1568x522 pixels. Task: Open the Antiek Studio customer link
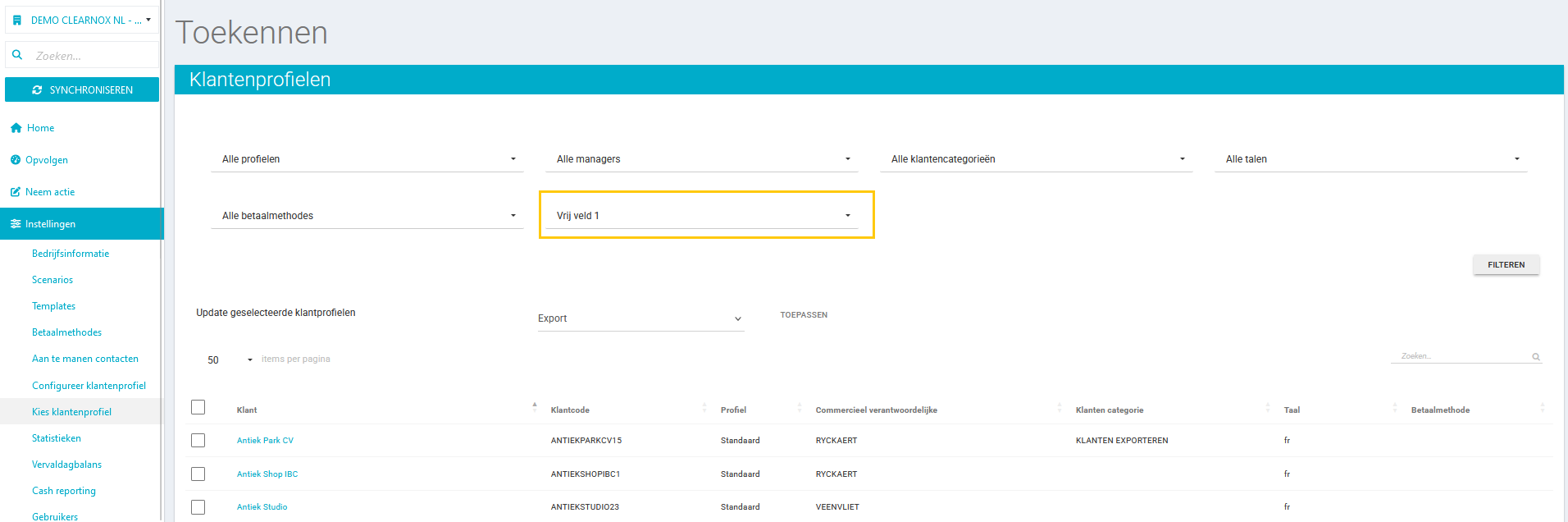point(262,507)
